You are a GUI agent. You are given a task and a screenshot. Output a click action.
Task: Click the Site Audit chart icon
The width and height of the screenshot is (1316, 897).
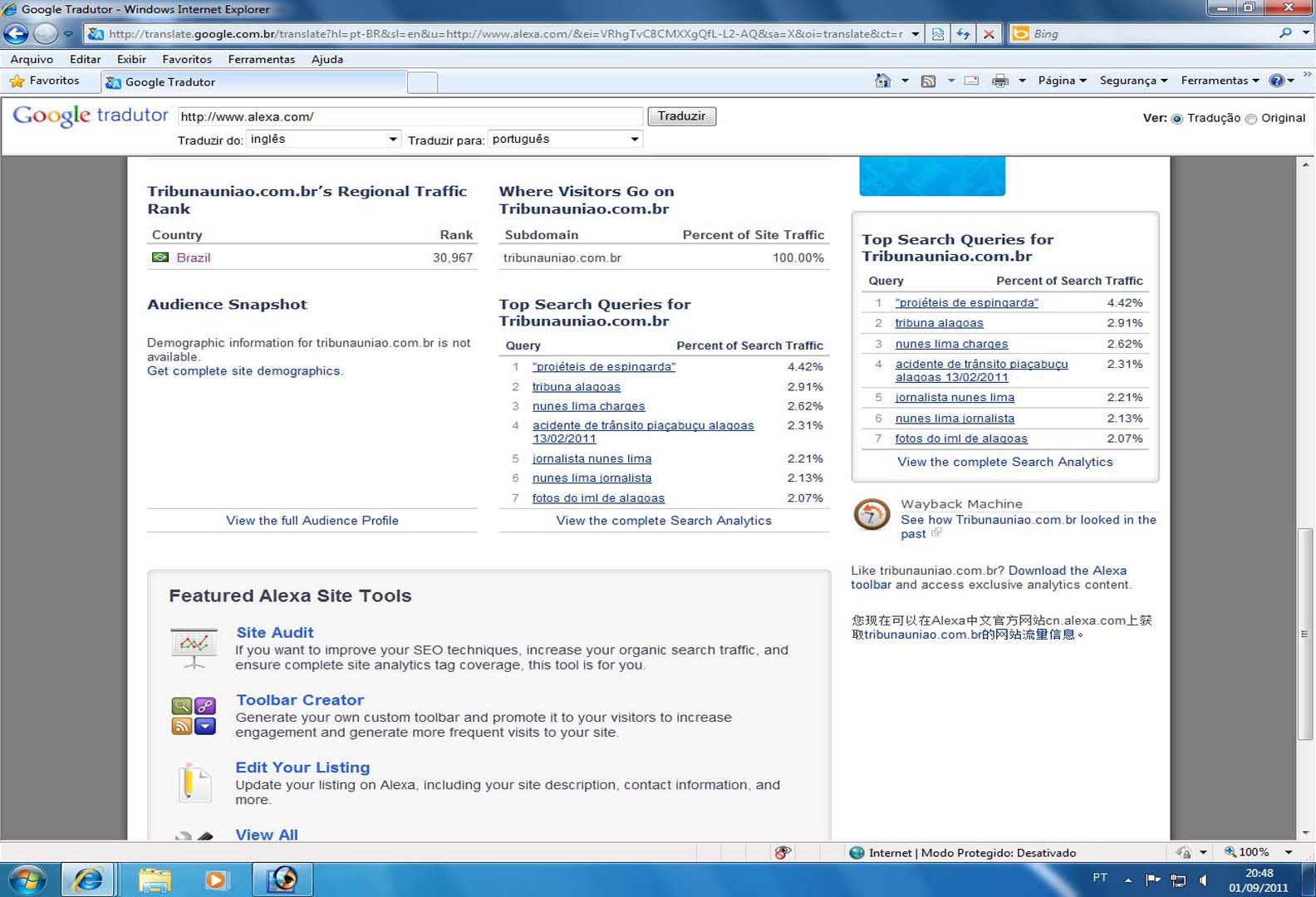coord(194,647)
